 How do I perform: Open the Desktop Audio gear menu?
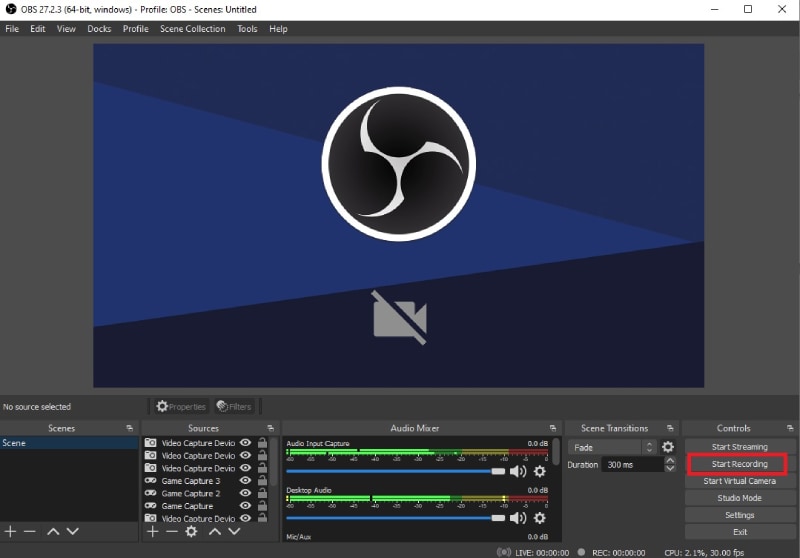[x=540, y=518]
